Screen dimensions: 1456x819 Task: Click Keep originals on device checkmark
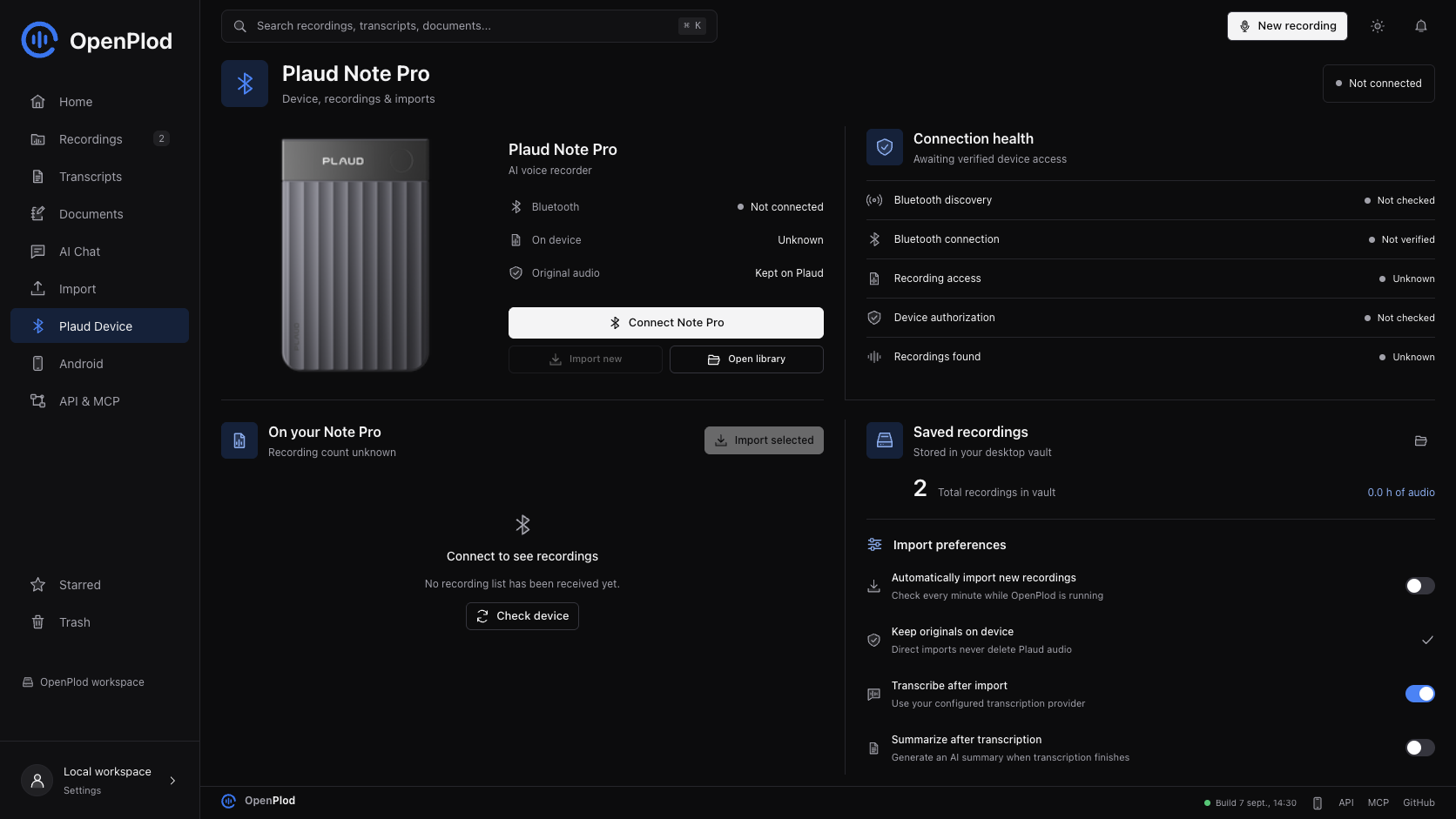point(1427,640)
